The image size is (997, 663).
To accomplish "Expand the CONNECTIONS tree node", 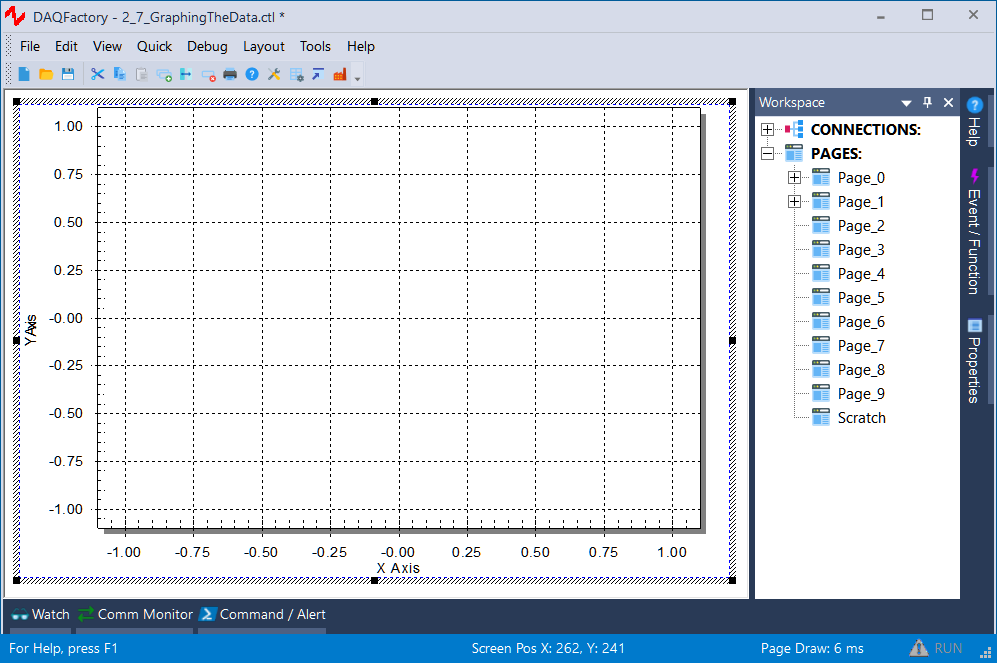I will (x=767, y=130).
